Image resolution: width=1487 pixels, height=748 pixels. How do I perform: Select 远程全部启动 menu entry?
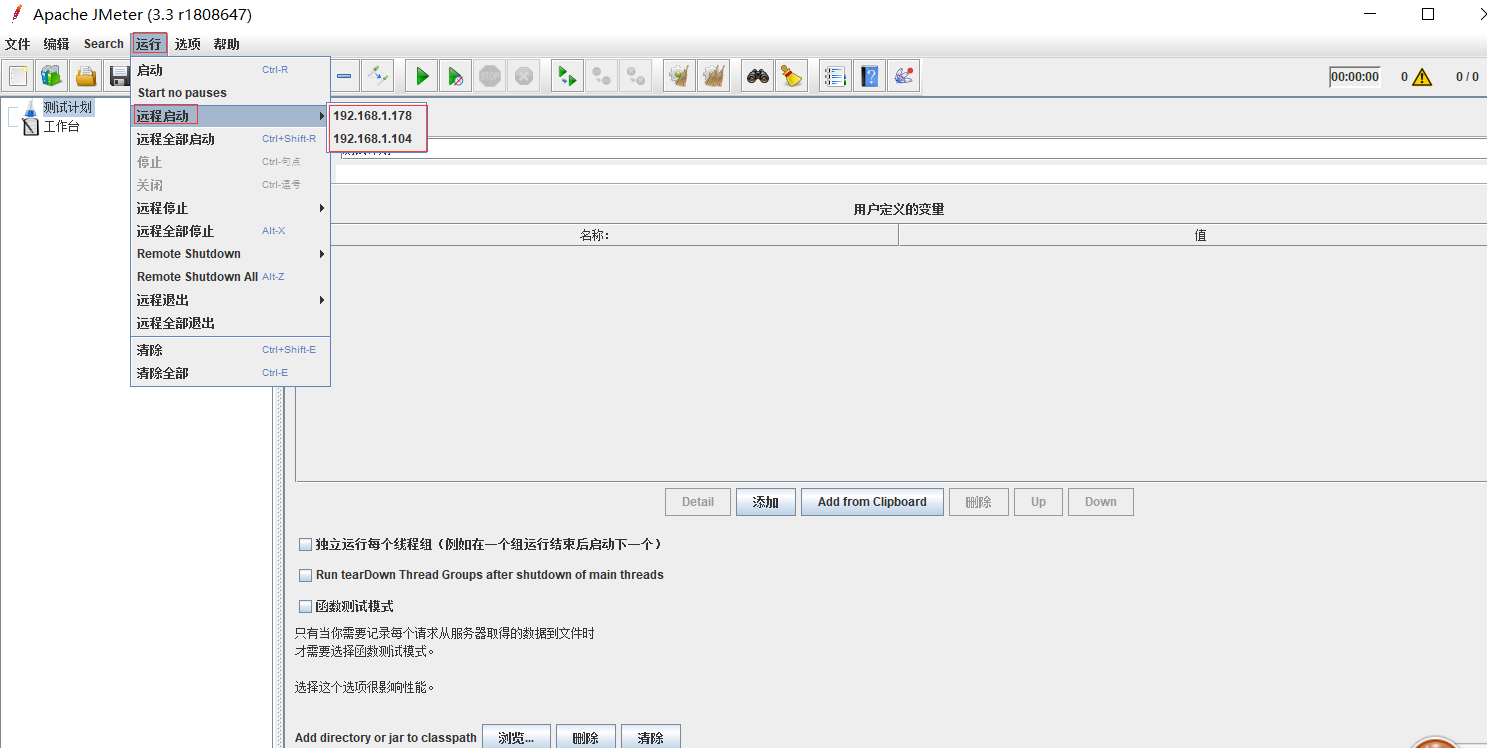coord(230,139)
